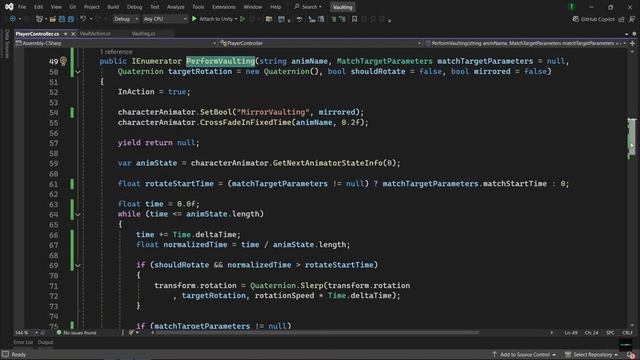Toggle pin on PlayerController.cs tab
The height and width of the screenshot is (360, 640).
tap(65, 34)
